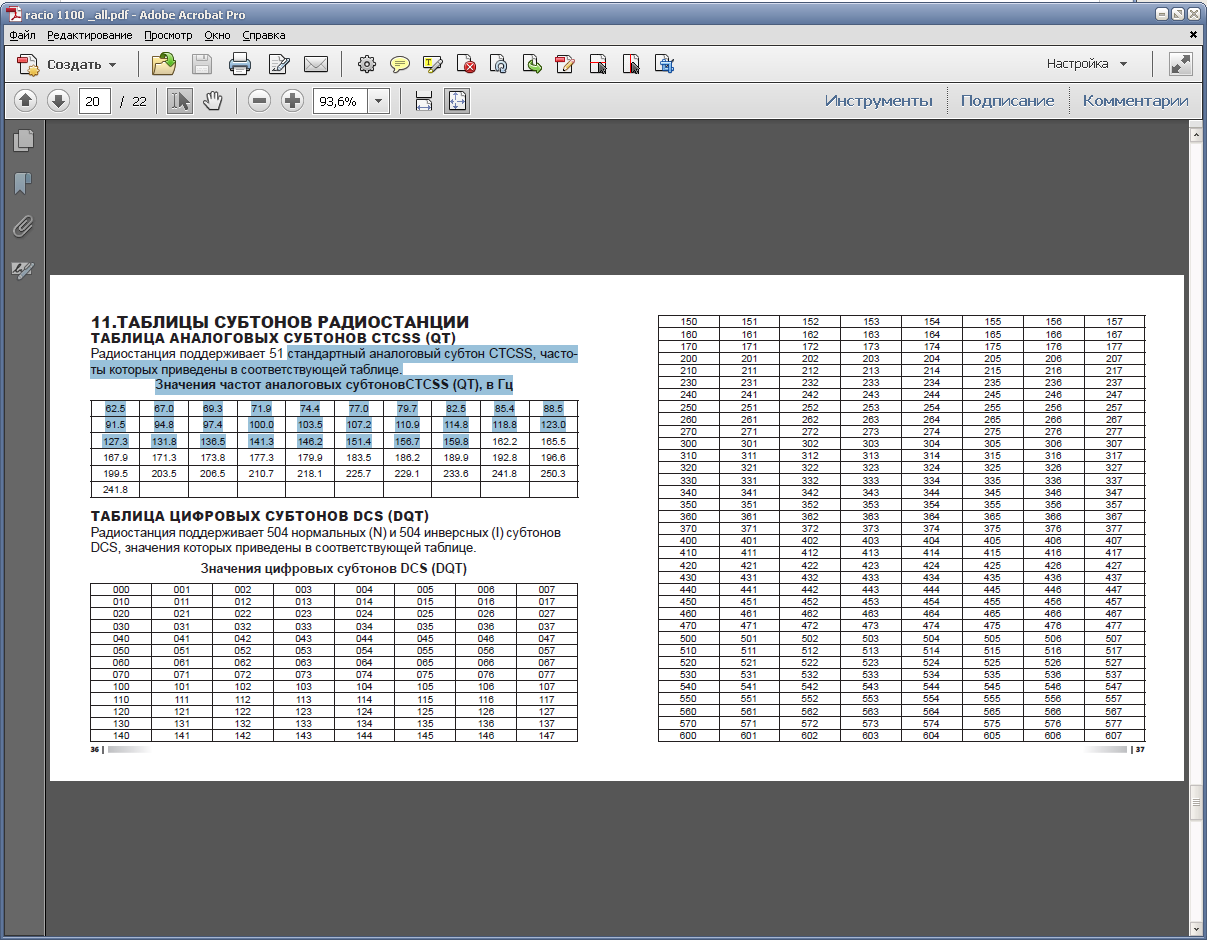Open the Инструменты pane
Screen dimensions: 1207x940
(x=878, y=101)
